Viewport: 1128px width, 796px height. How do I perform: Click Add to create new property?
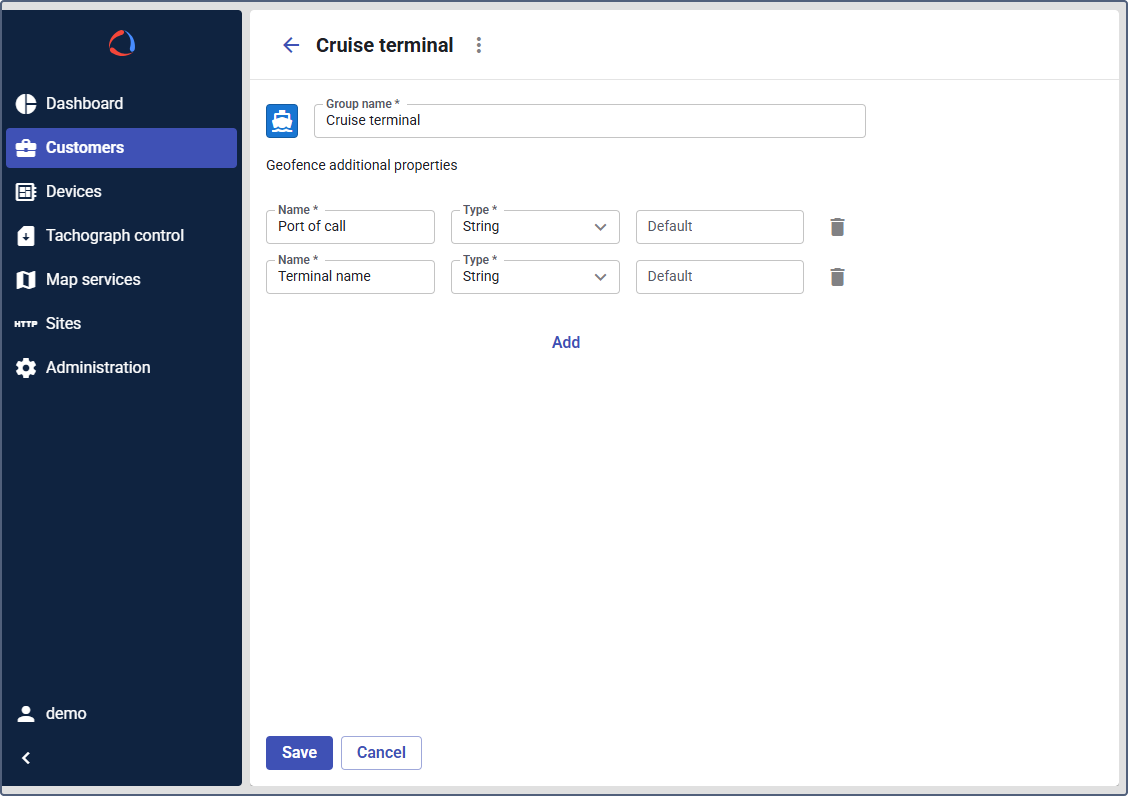pos(566,342)
